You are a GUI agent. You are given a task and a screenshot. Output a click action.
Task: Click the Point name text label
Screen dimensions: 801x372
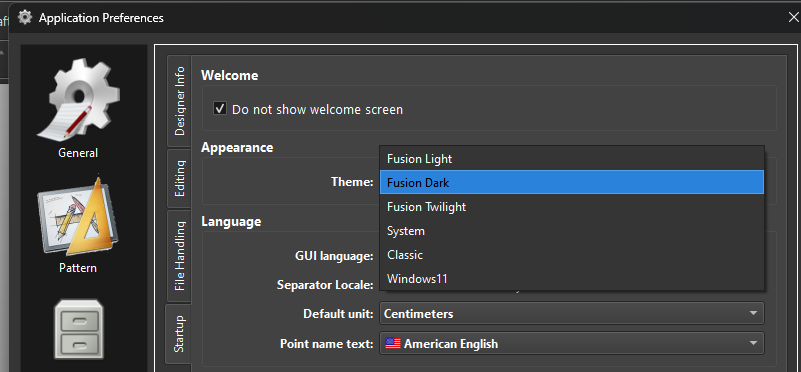pyautogui.click(x=326, y=344)
